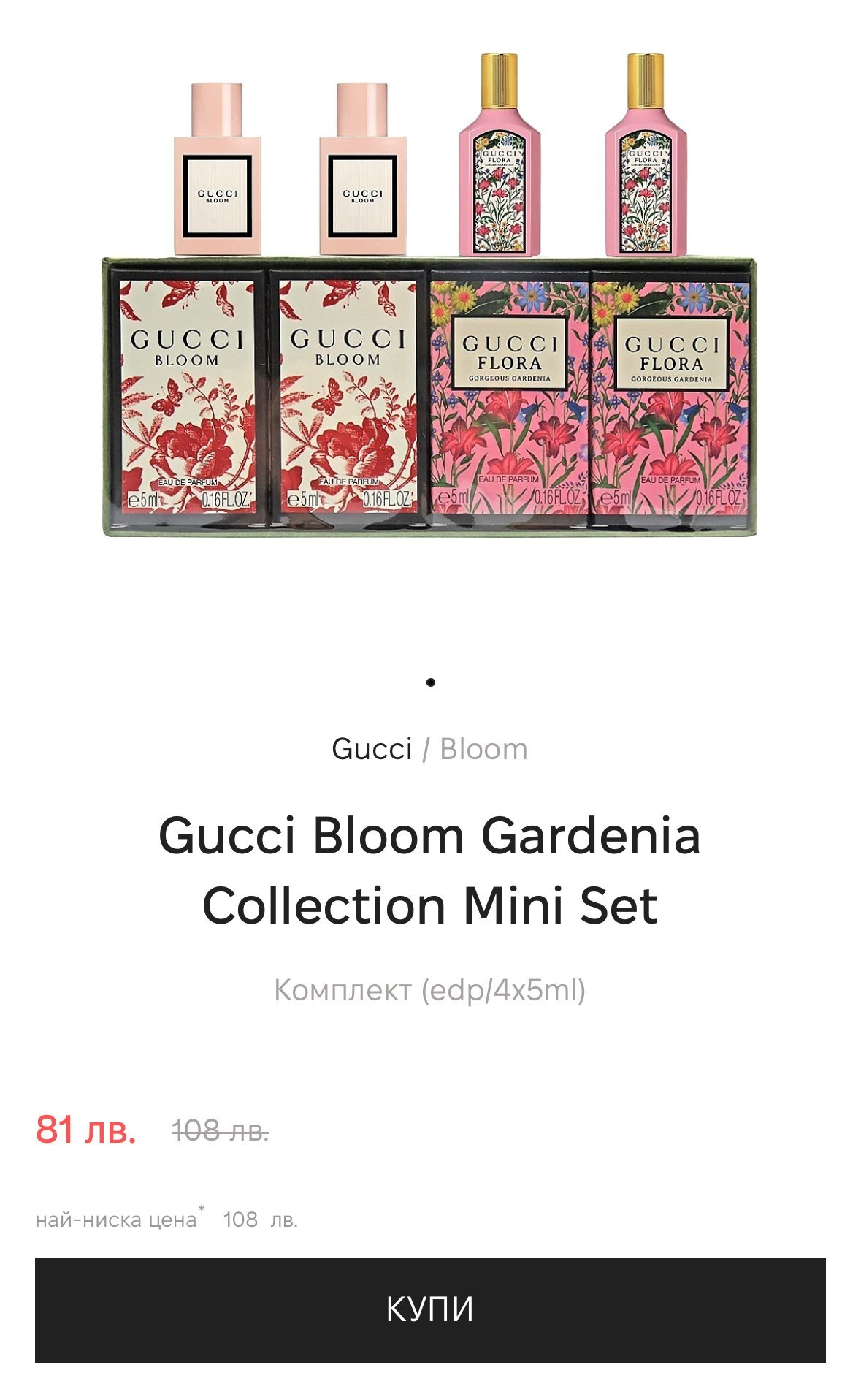This screenshot has width=861, height=1400.
Task: Click the най-ниска цена label
Action: point(115,1220)
